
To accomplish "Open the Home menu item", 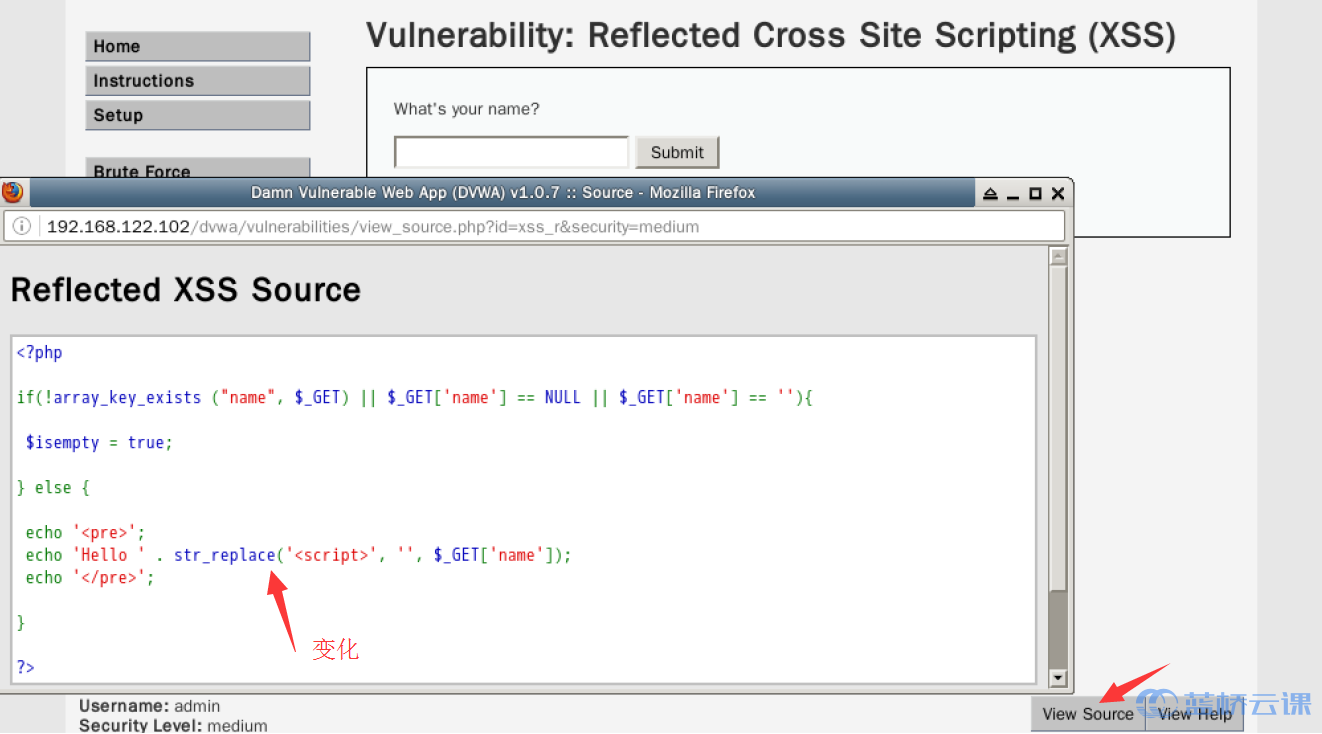I will click(198, 46).
